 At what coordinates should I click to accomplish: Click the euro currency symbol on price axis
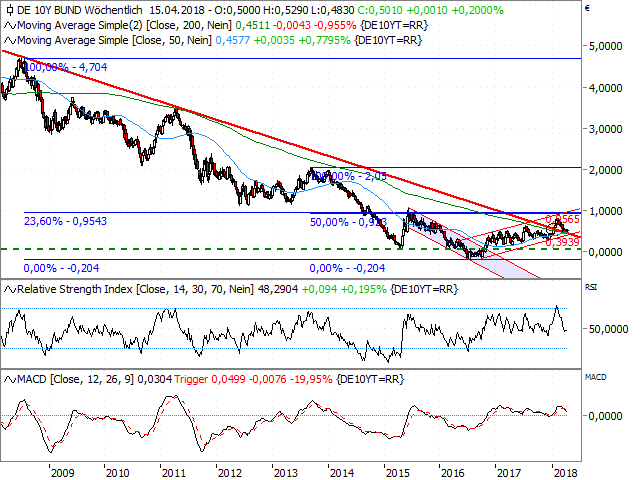click(587, 8)
